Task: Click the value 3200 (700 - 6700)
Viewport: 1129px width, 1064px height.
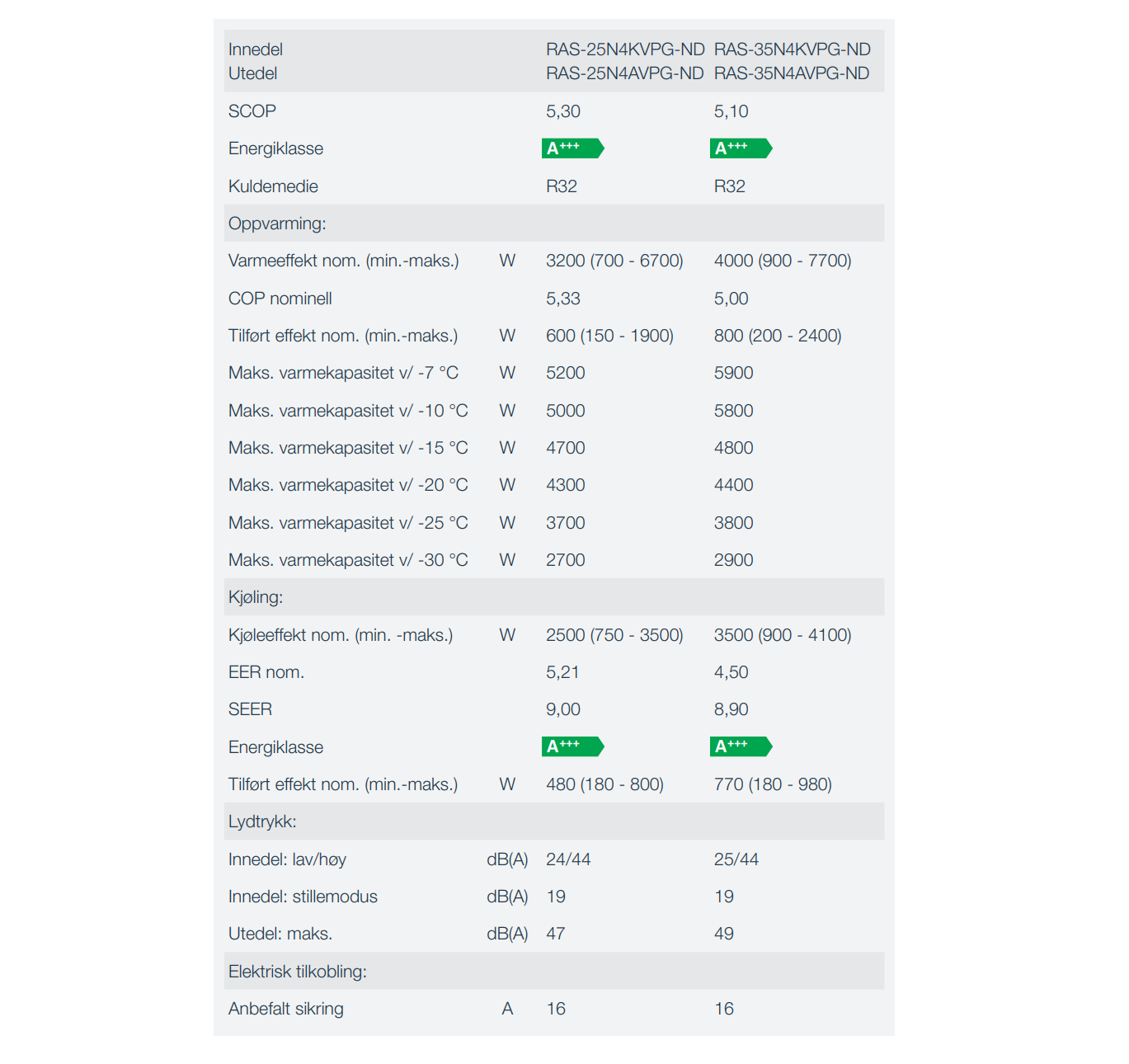Action: point(614,261)
